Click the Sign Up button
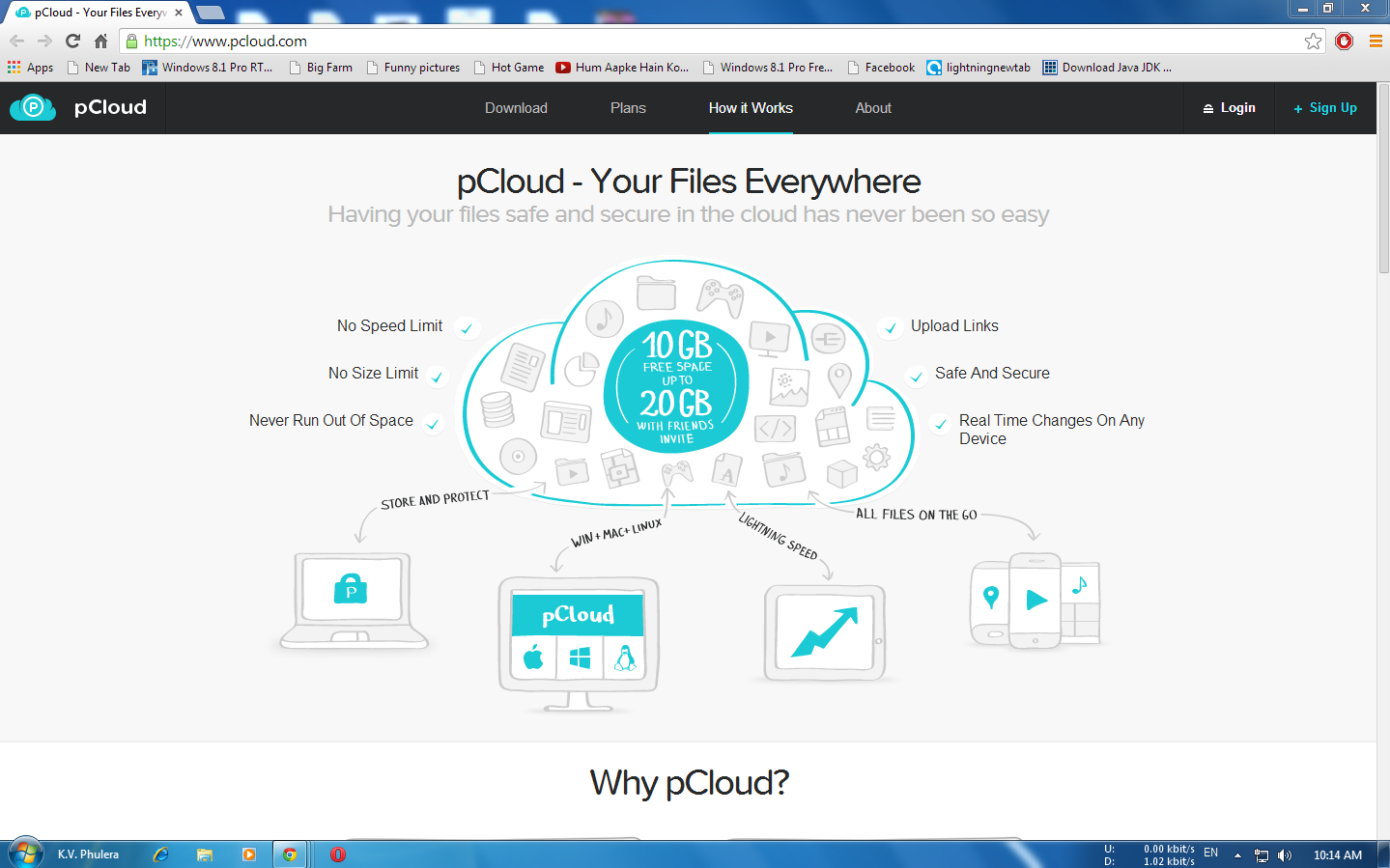This screenshot has width=1390, height=868. pos(1325,108)
